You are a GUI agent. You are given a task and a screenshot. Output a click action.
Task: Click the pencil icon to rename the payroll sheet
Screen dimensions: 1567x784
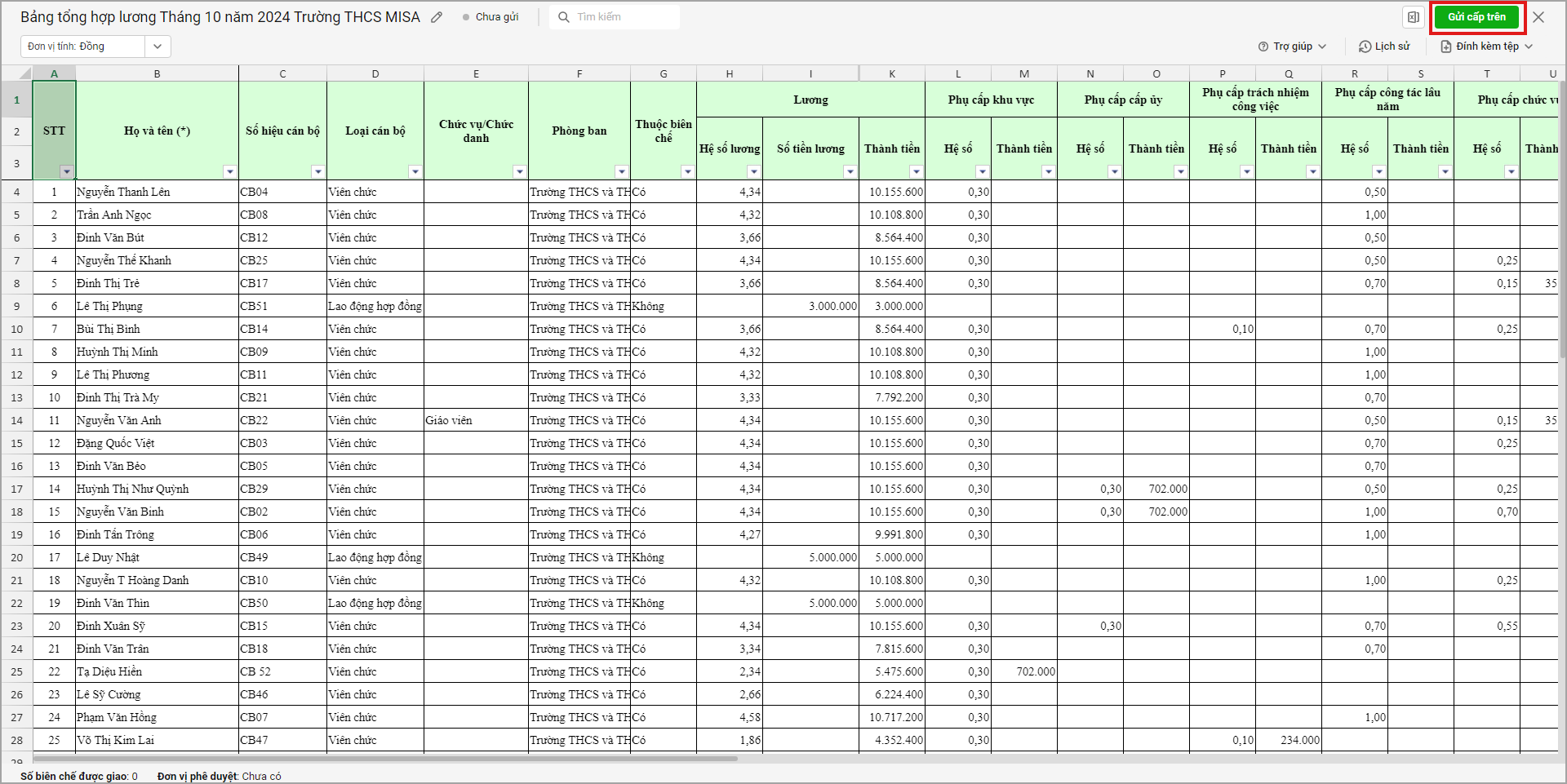(x=437, y=17)
